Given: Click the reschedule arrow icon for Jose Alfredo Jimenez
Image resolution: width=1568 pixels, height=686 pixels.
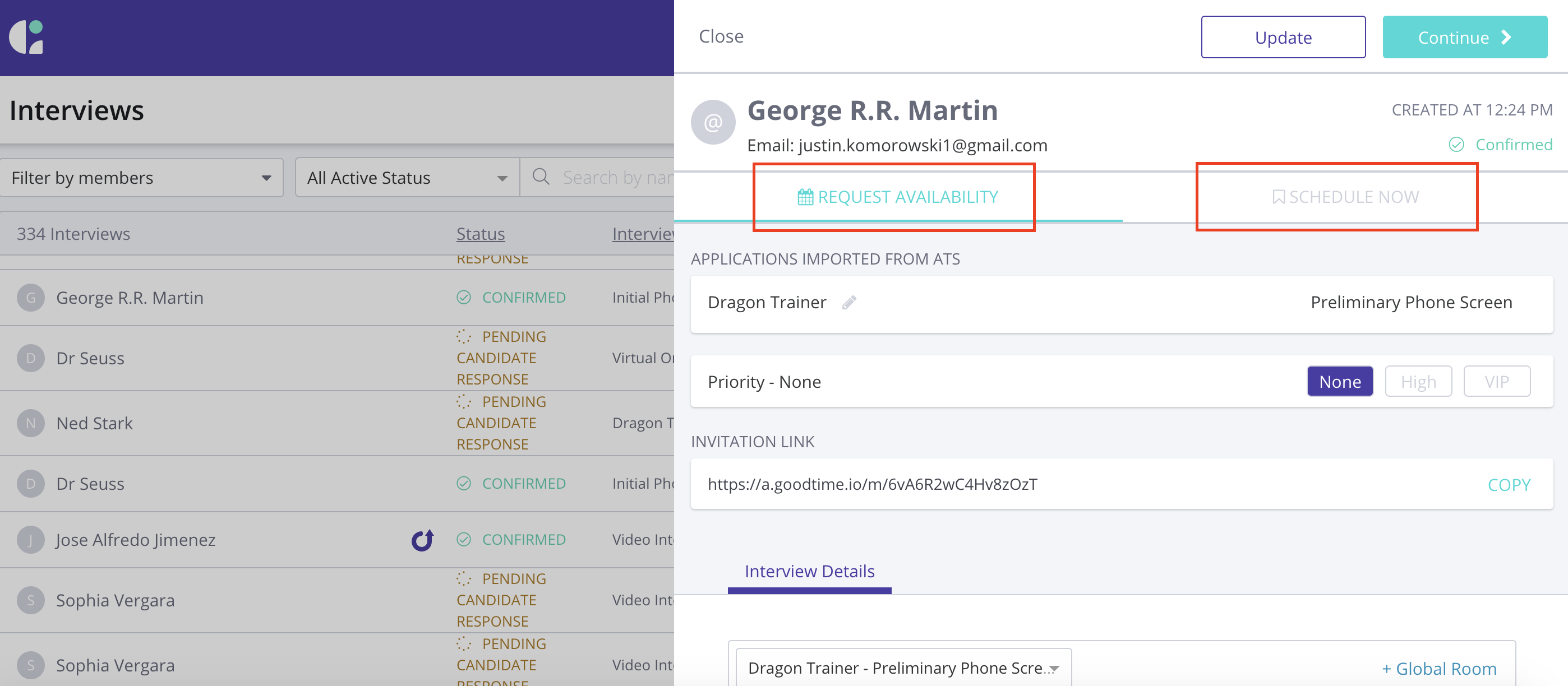Looking at the screenshot, I should (422, 539).
